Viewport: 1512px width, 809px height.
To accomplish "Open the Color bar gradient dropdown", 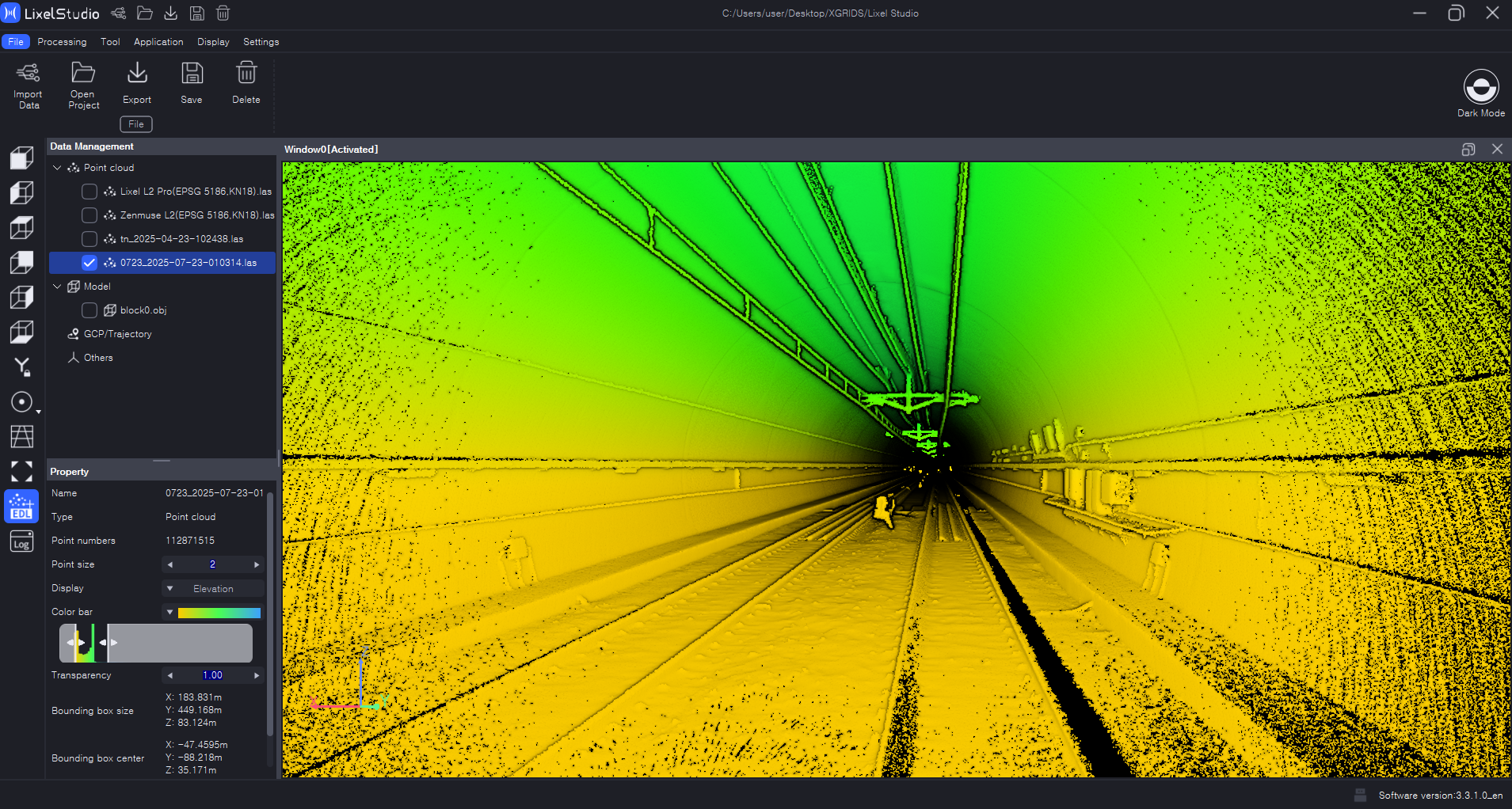I will pos(212,612).
